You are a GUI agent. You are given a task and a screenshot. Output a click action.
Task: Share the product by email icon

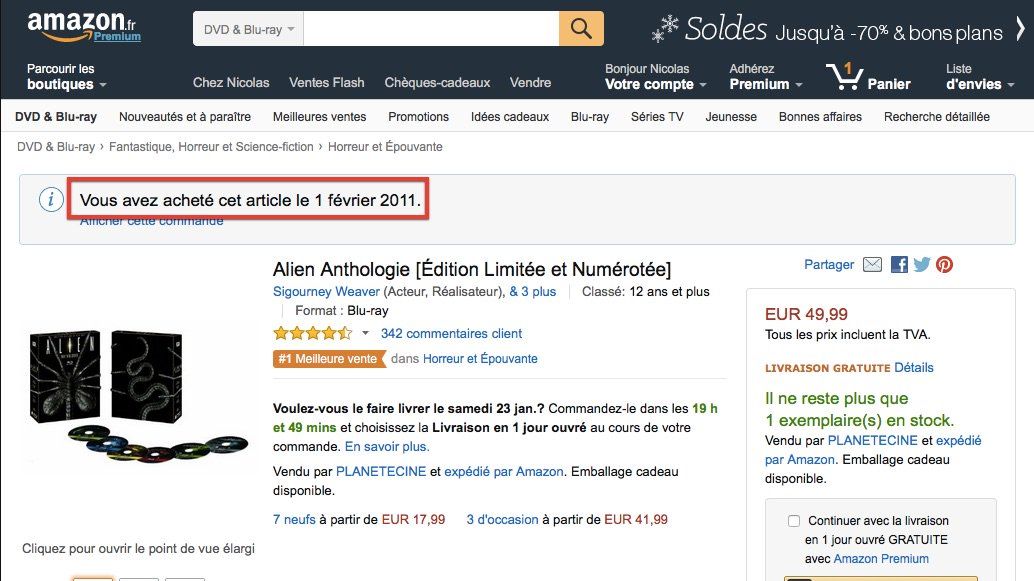point(872,265)
